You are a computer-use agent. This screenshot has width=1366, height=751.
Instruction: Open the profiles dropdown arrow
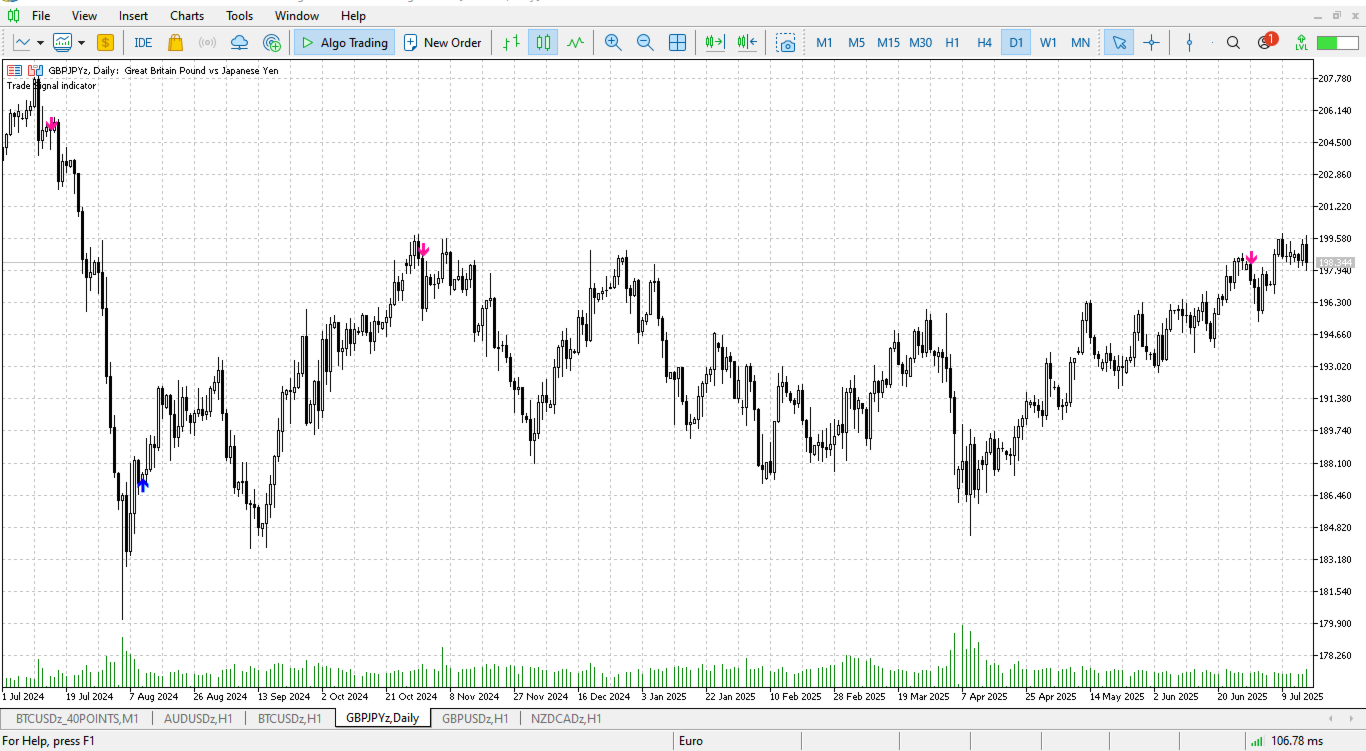(x=81, y=43)
